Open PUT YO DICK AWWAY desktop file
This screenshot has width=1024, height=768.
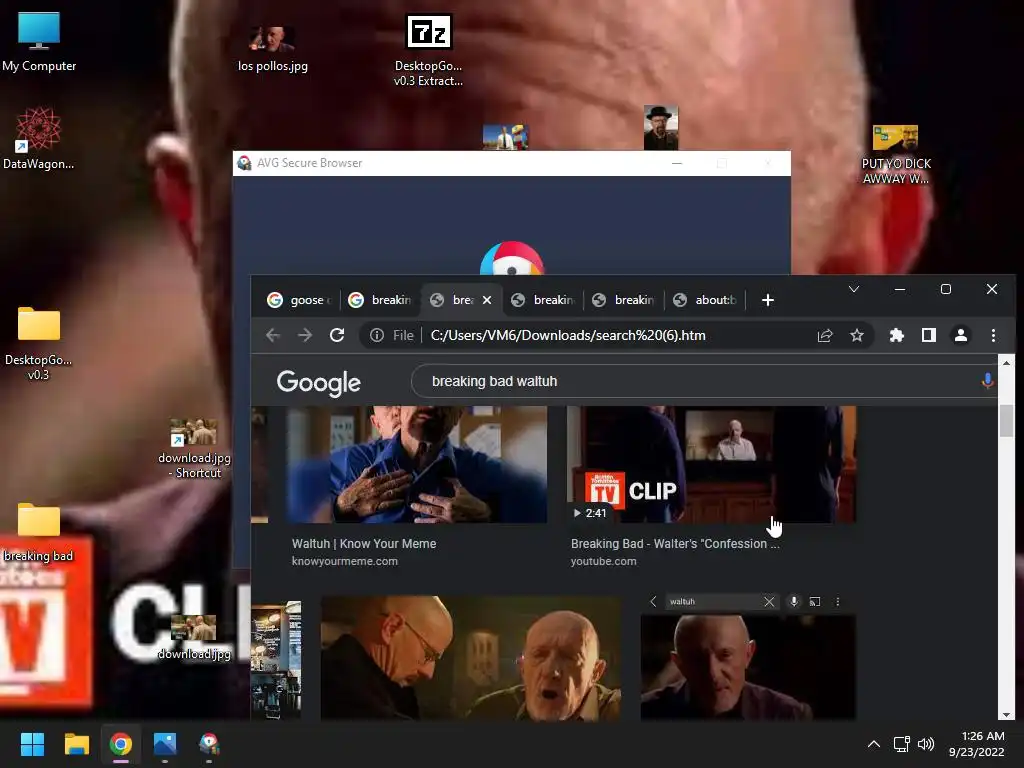[895, 155]
